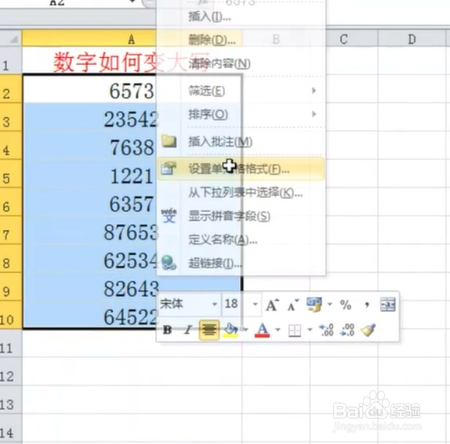Toggle Italic in the mini toolbar
The width and height of the screenshot is (450, 444).
pyautogui.click(x=188, y=330)
